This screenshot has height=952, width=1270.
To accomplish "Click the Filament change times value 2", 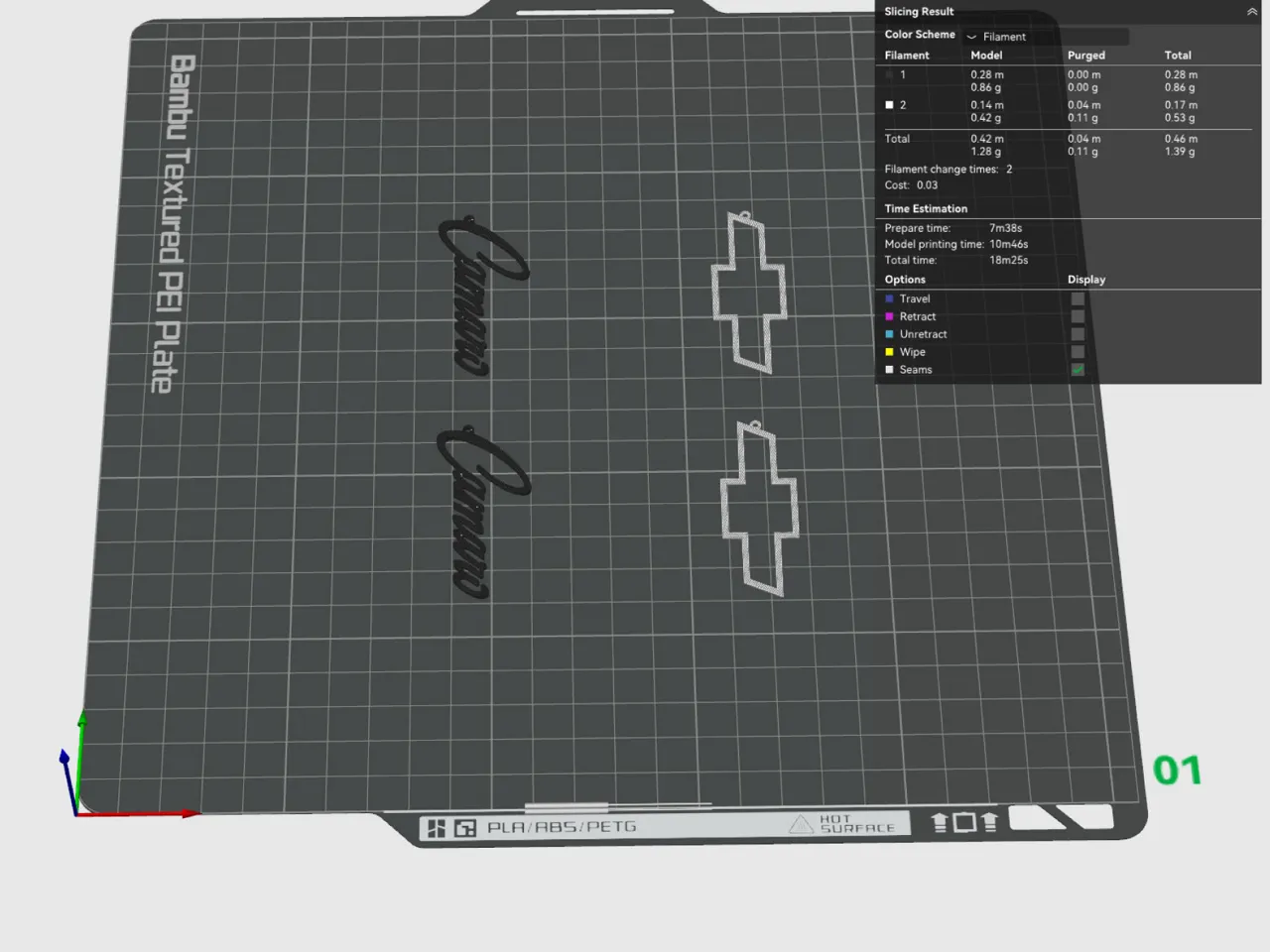I will (x=1009, y=170).
